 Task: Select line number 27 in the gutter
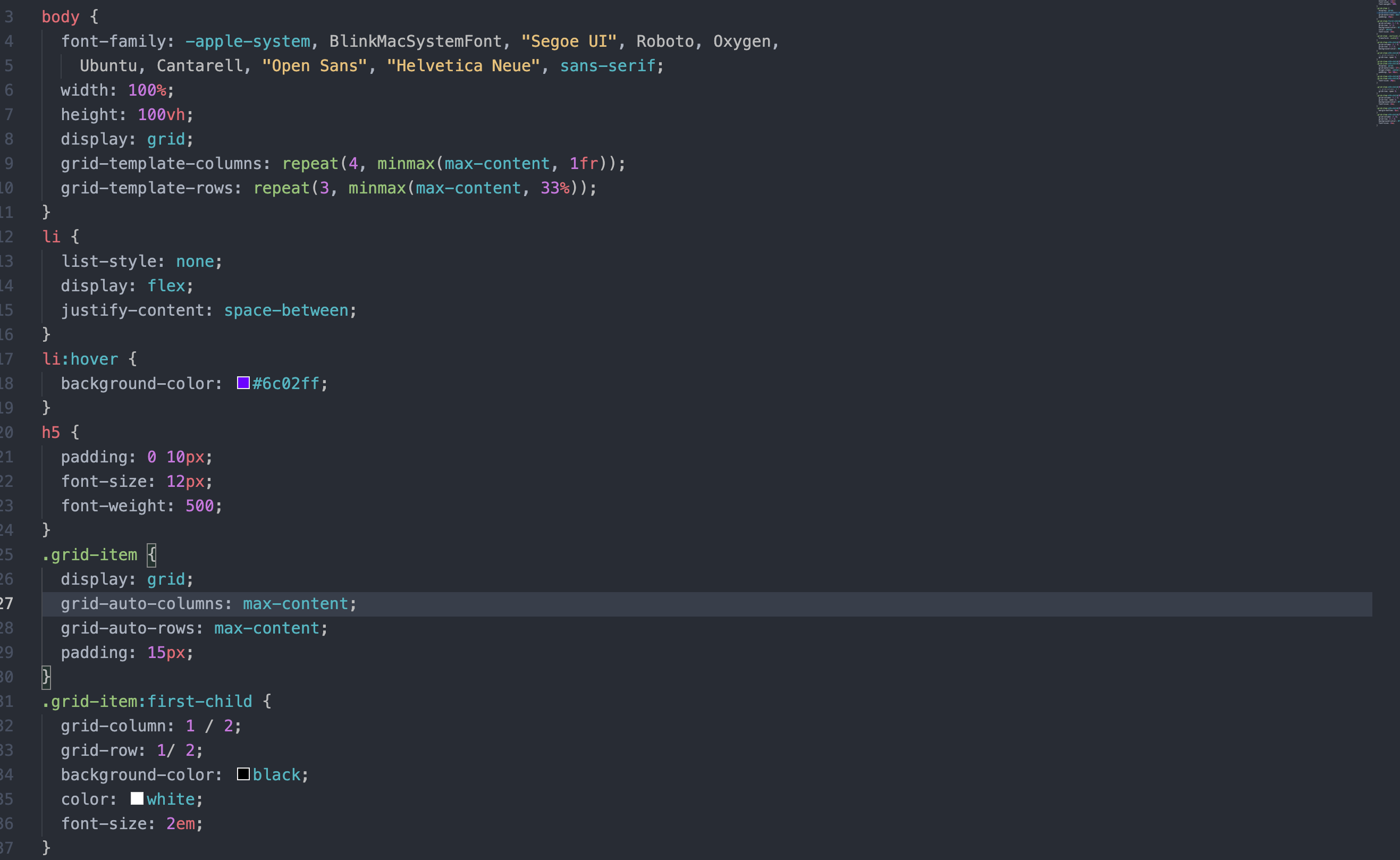(7, 603)
